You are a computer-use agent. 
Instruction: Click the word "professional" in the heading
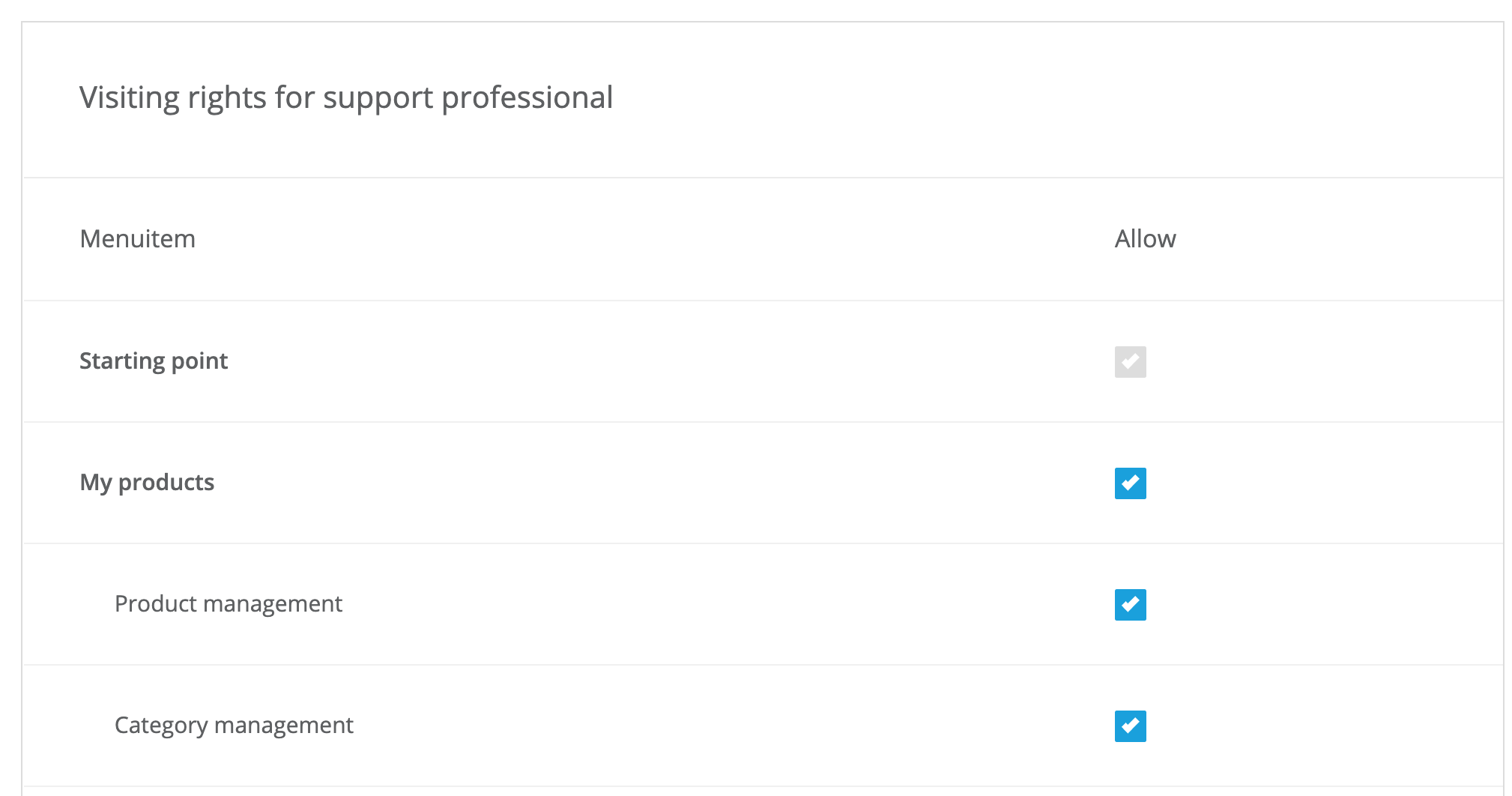pos(527,98)
